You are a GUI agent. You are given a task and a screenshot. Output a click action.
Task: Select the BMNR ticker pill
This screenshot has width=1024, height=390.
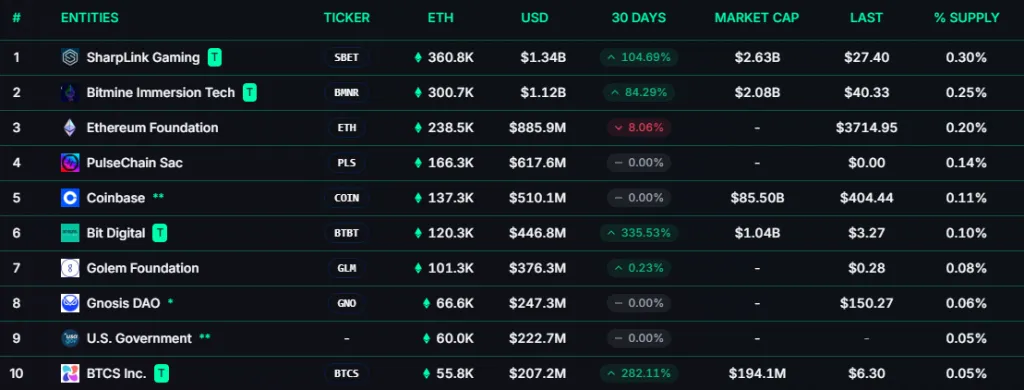point(346,93)
